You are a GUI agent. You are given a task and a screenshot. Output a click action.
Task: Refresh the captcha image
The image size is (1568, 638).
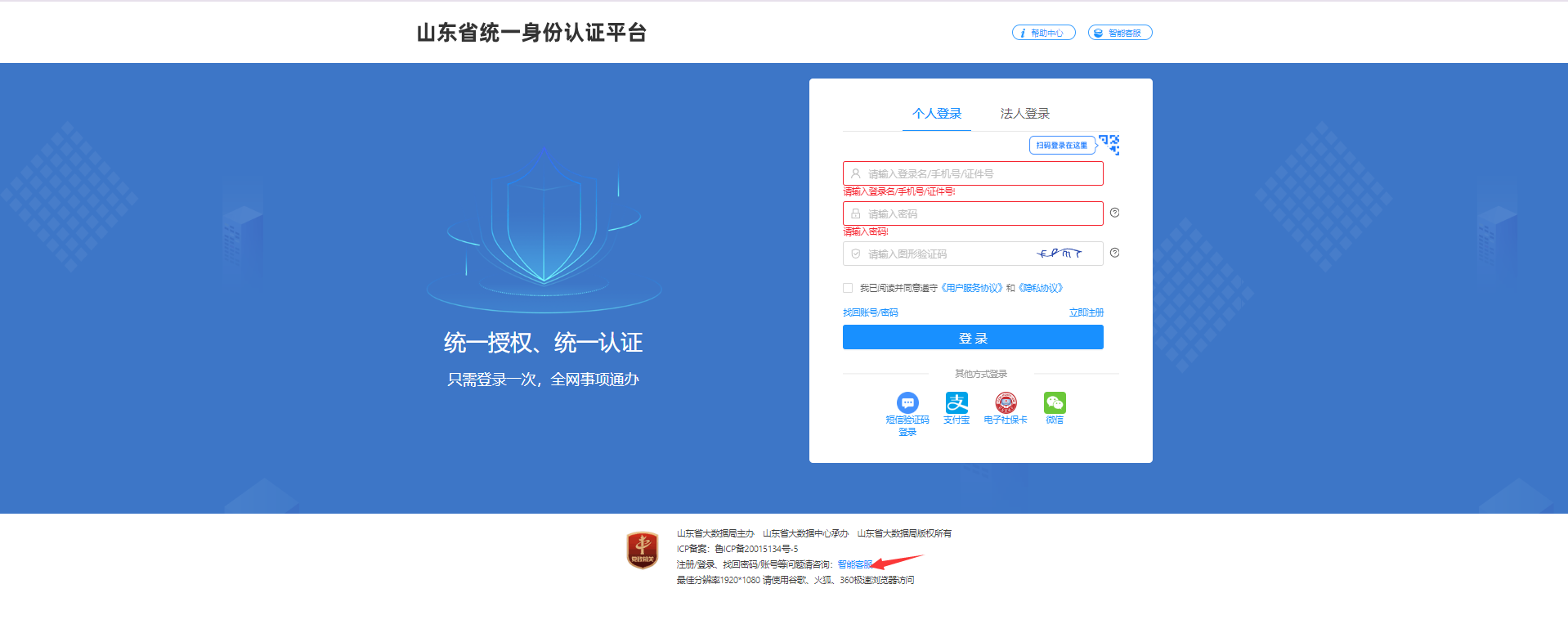(x=1060, y=254)
